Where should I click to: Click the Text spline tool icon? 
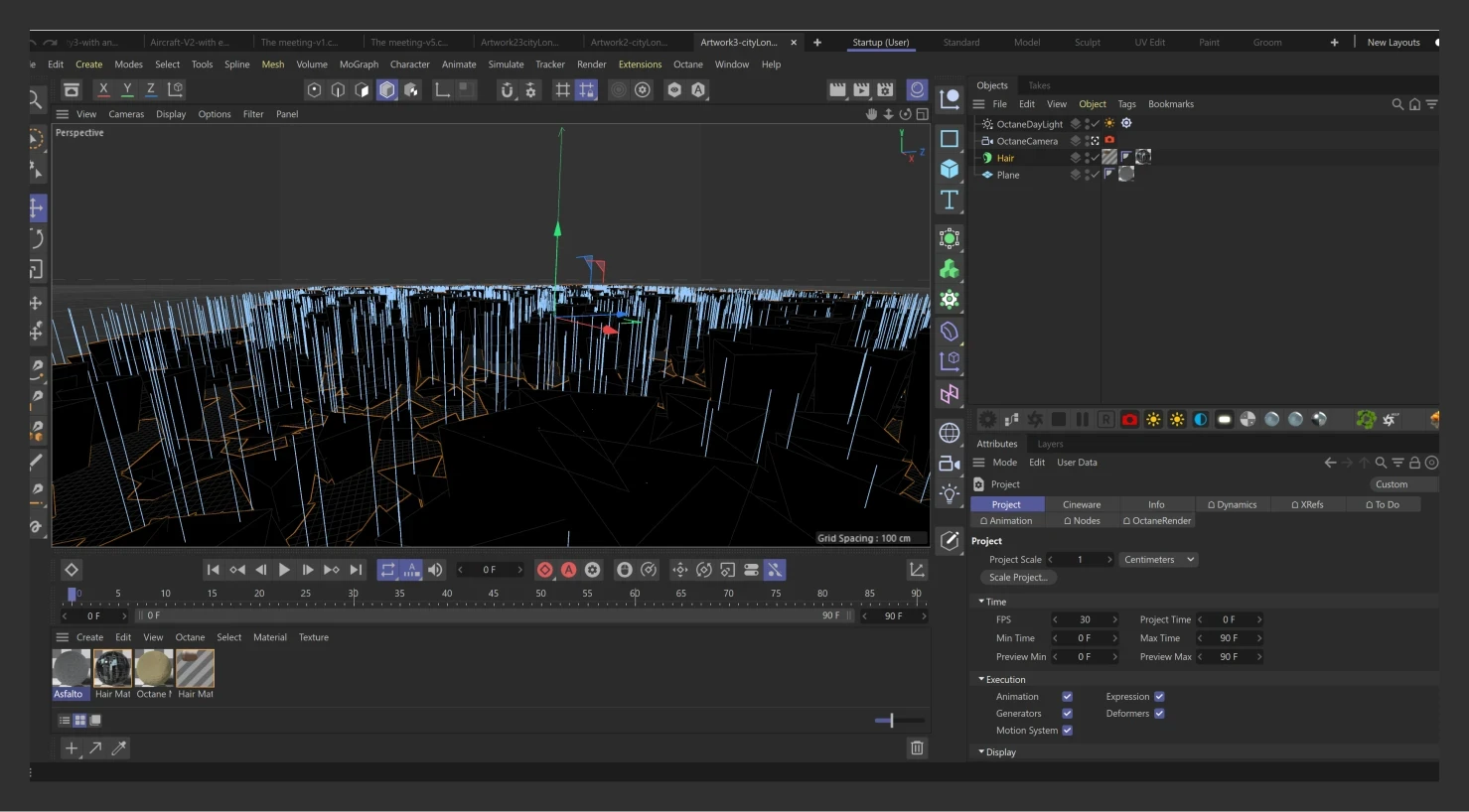(x=950, y=200)
